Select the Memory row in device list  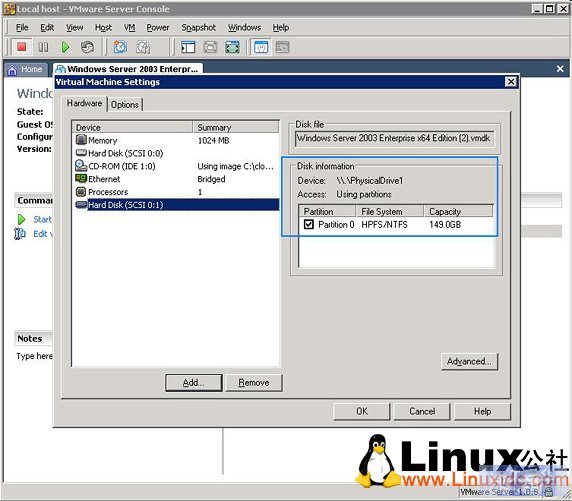176,140
